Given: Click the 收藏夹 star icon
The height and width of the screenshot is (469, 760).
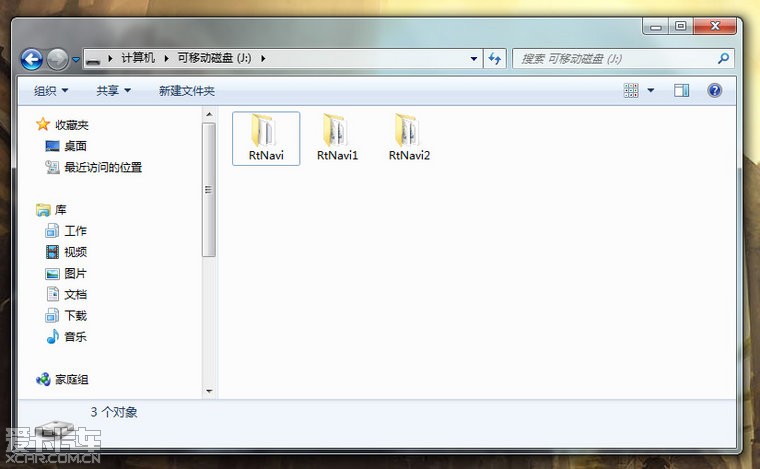Looking at the screenshot, I should (43, 125).
